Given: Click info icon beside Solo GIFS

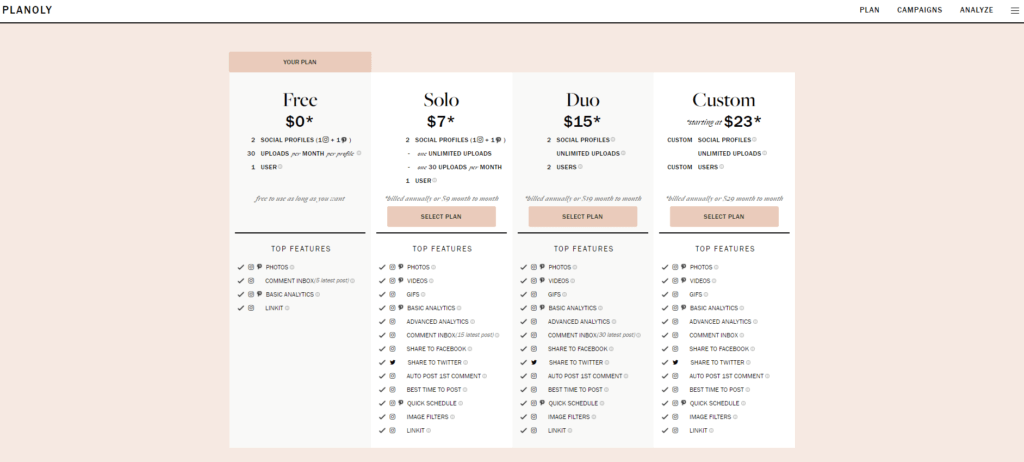Looking at the screenshot, I should coord(423,295).
